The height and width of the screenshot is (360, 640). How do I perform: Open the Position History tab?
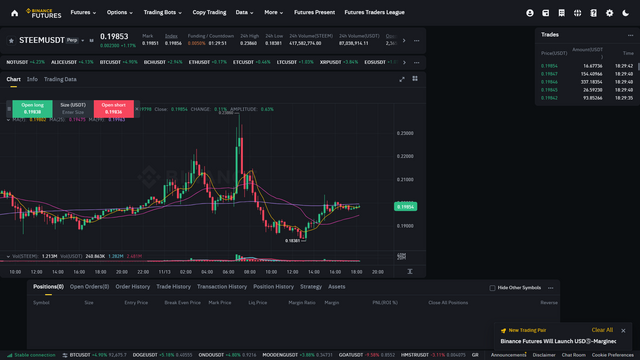(273, 287)
